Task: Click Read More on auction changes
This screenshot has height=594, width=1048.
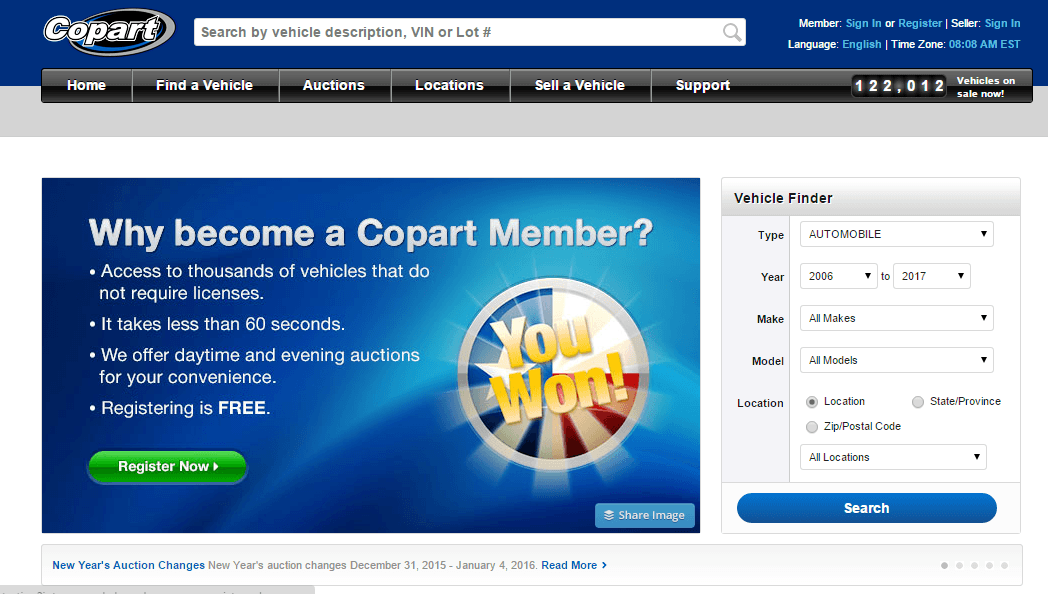Action: point(574,565)
